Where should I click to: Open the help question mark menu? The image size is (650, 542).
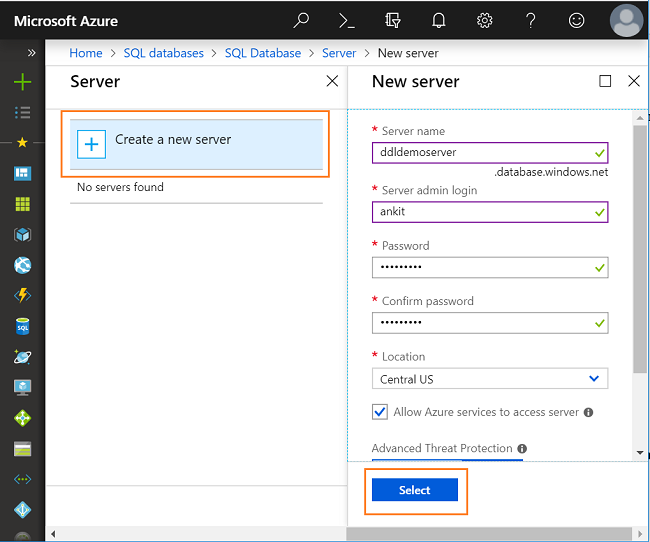531,20
